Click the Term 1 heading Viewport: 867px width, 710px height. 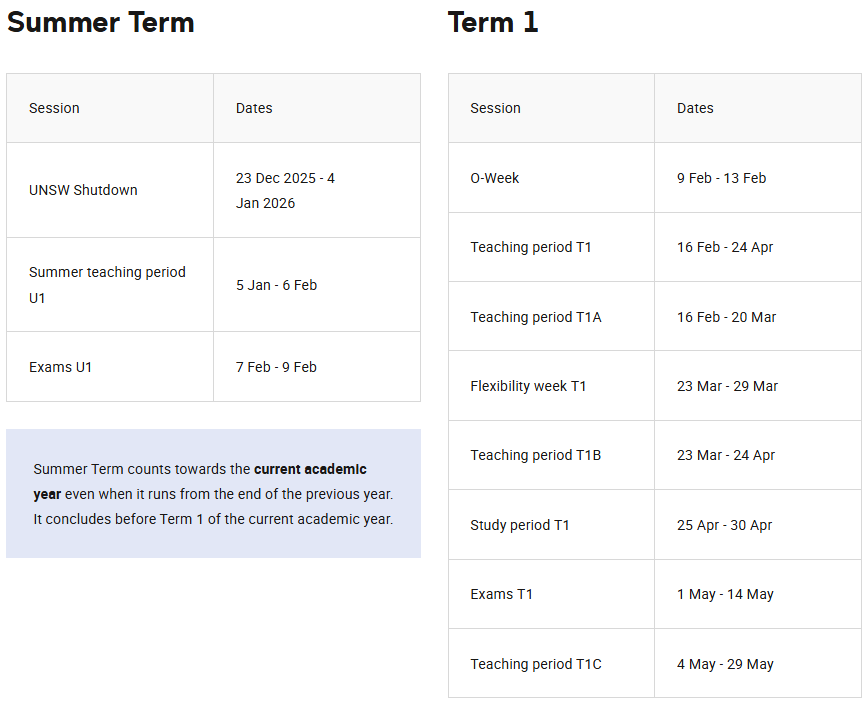[x=493, y=23]
